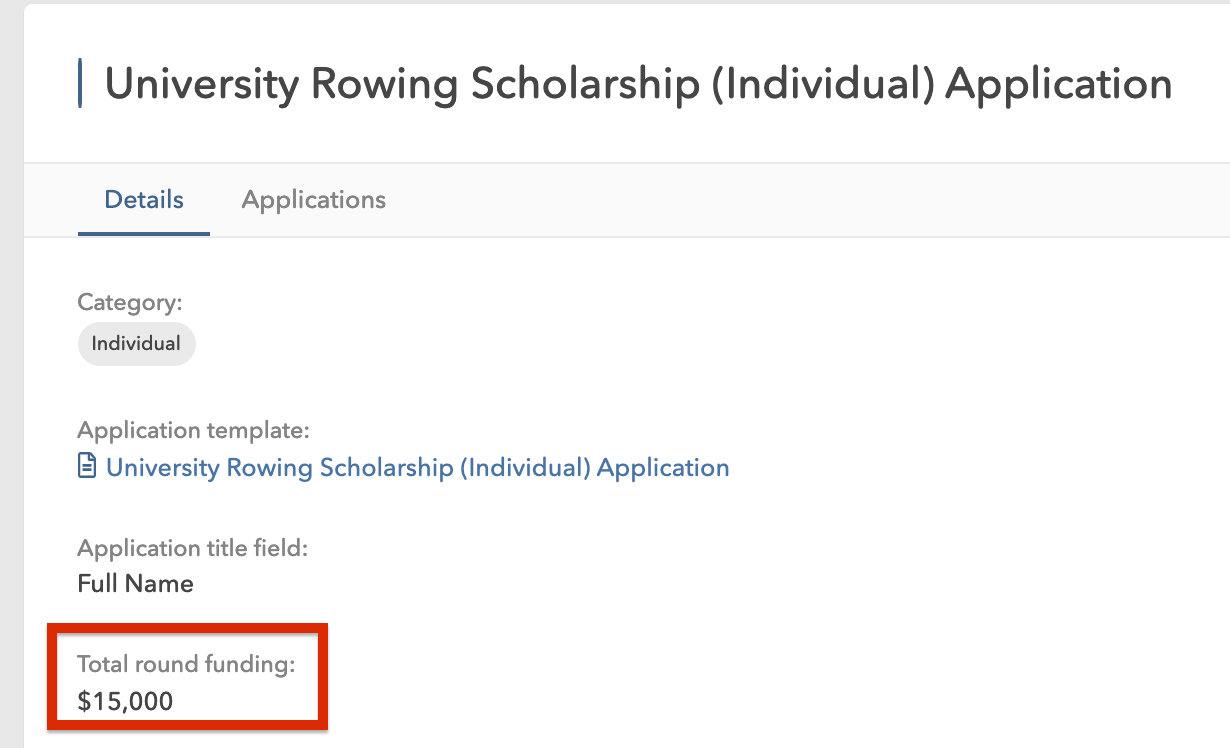Click the "Category:" field label
The width and height of the screenshot is (1230, 748).
point(130,302)
